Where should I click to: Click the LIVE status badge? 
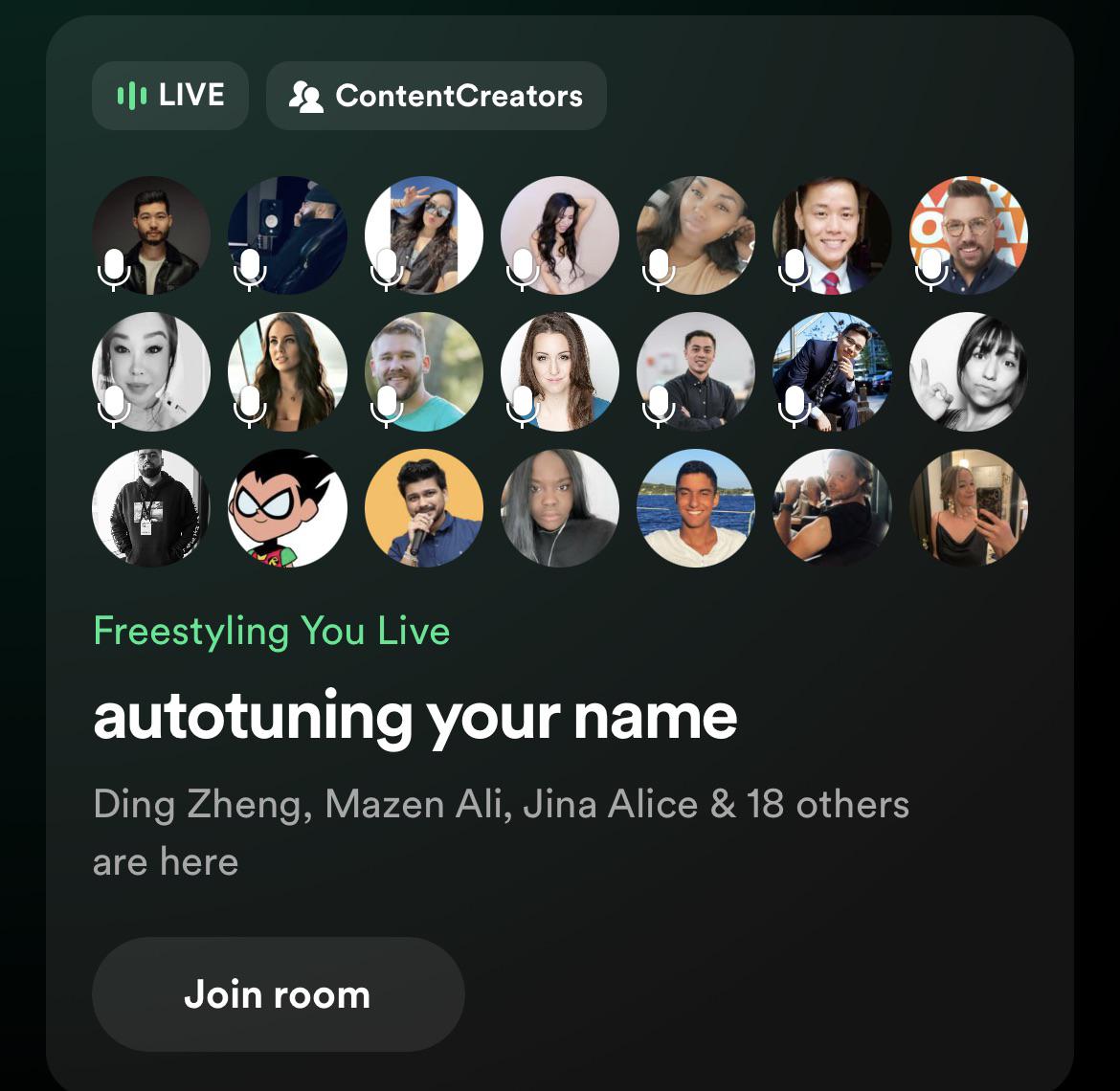tap(170, 96)
